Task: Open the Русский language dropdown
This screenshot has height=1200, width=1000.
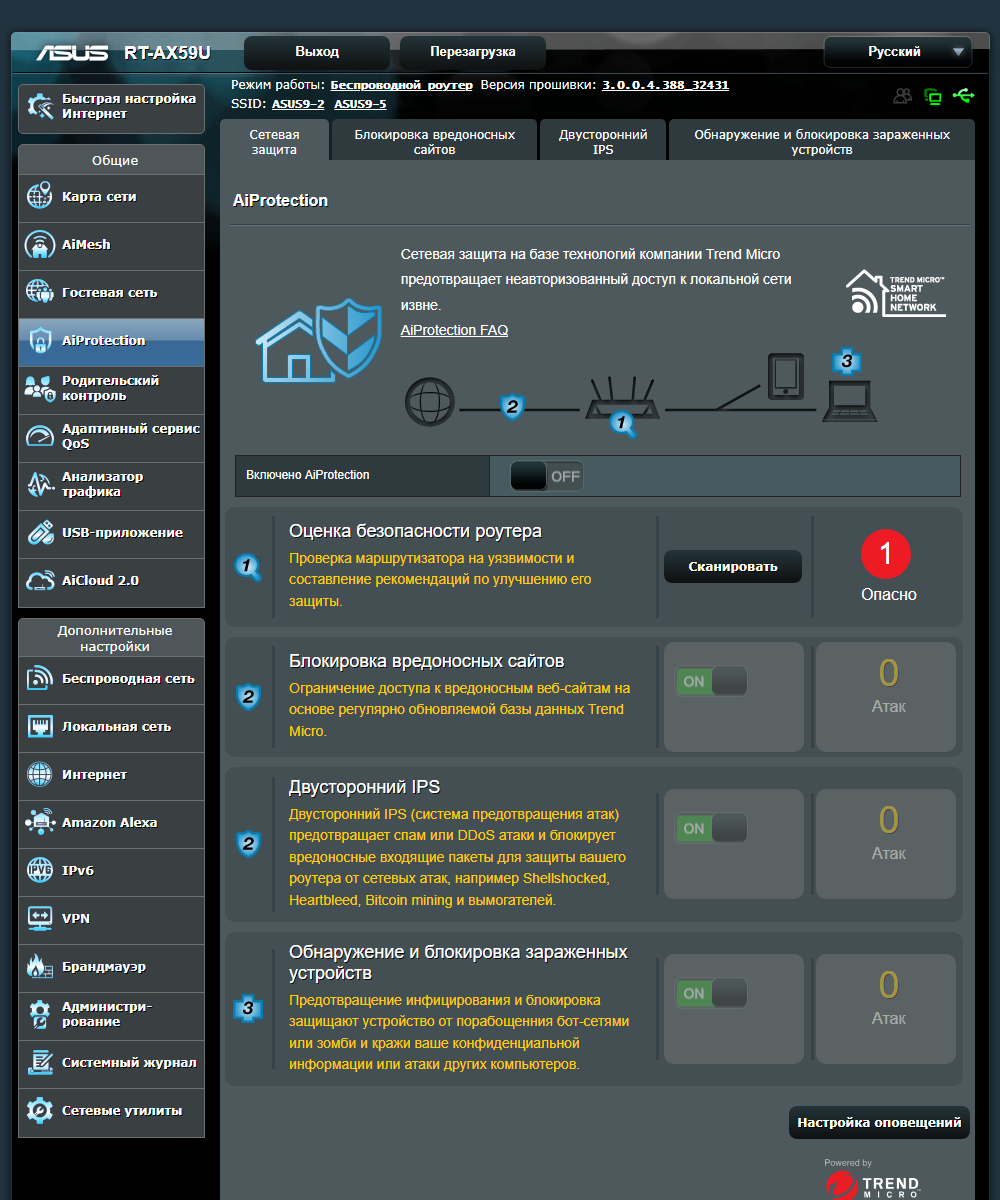Action: (897, 52)
